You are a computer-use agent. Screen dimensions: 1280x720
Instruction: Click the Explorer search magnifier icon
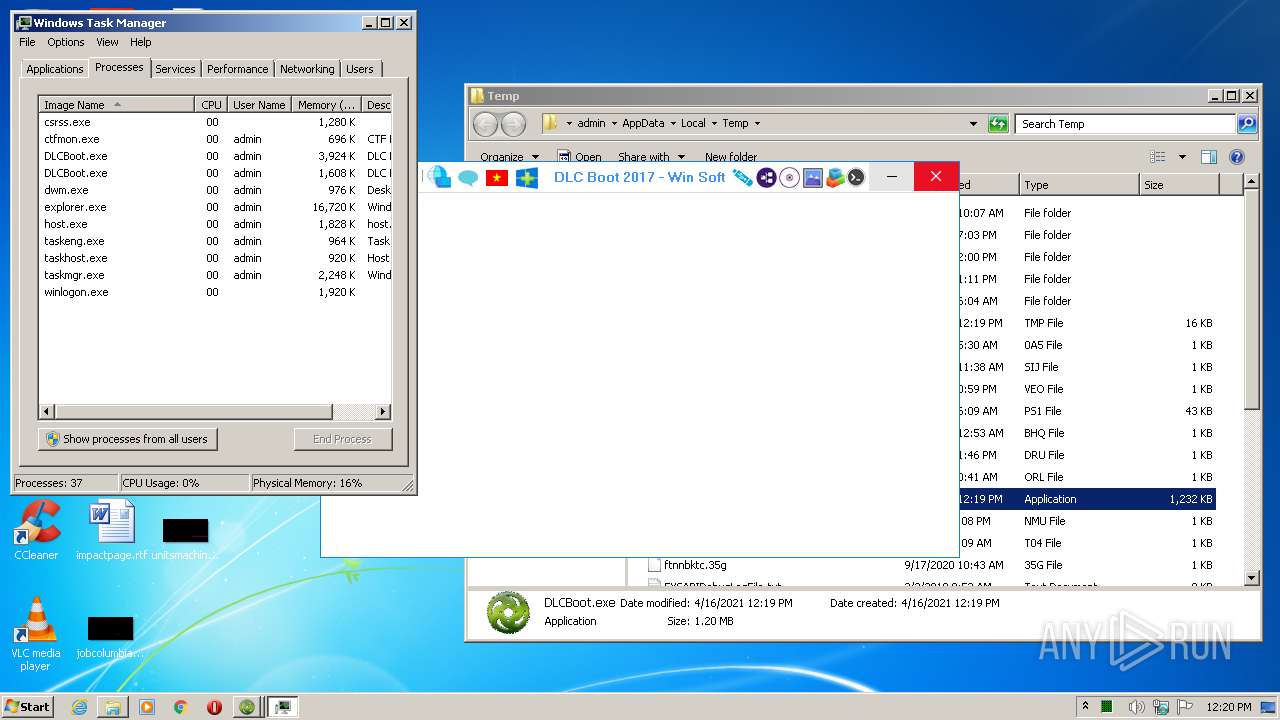pyautogui.click(x=1247, y=124)
